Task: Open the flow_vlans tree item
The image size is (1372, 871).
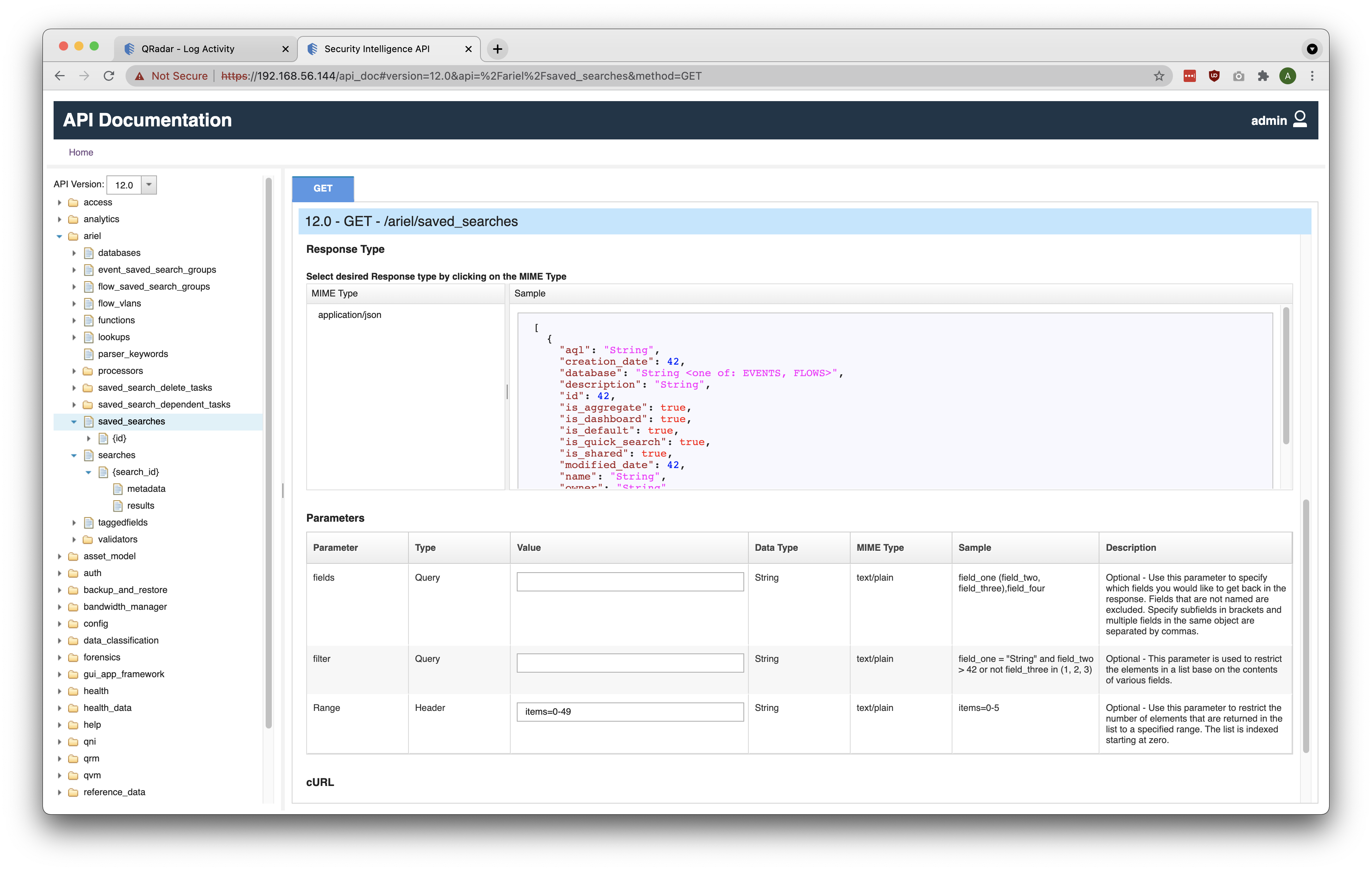Action: click(119, 303)
